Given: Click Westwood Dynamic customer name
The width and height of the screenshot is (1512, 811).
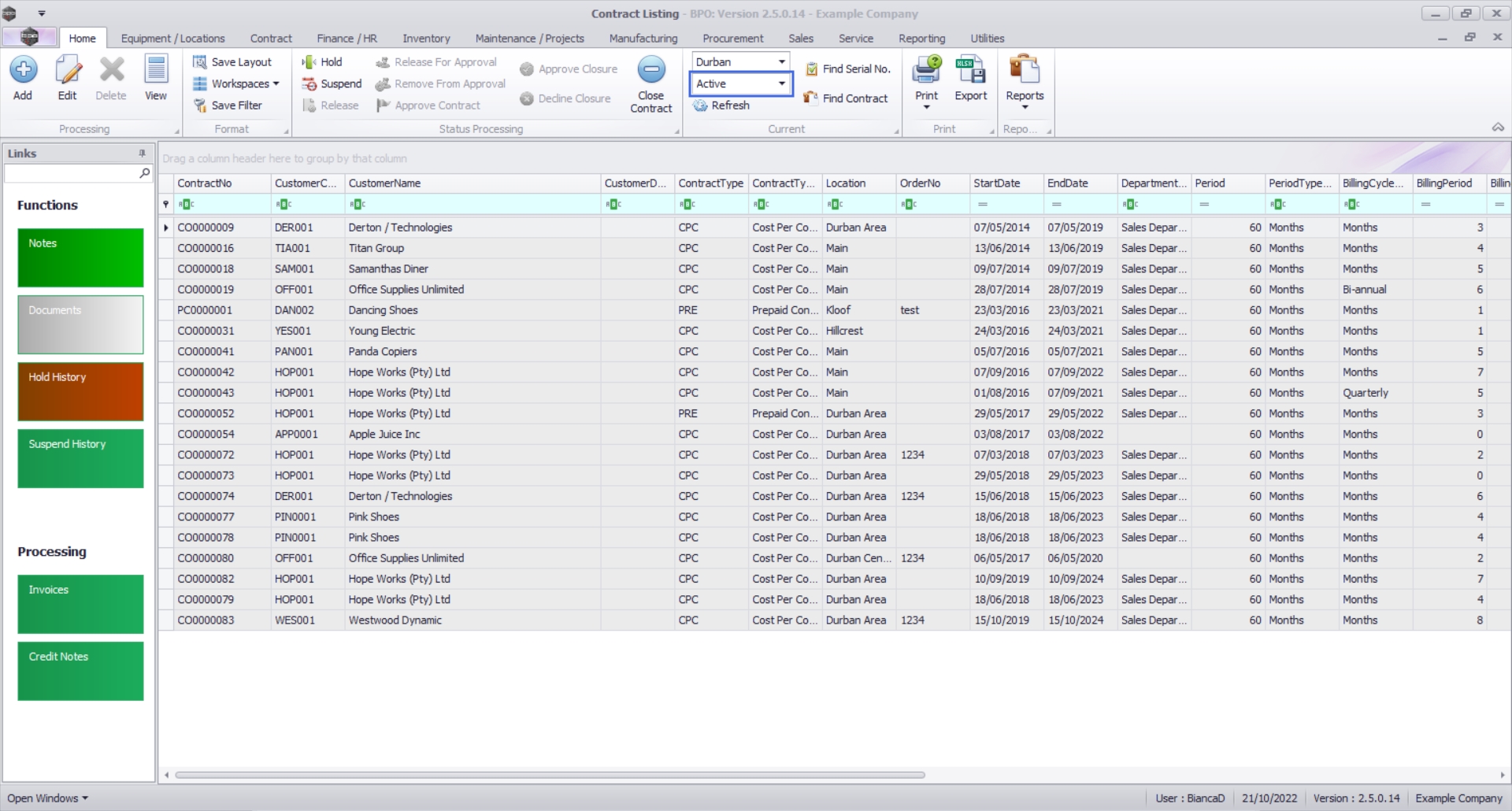Looking at the screenshot, I should [395, 620].
